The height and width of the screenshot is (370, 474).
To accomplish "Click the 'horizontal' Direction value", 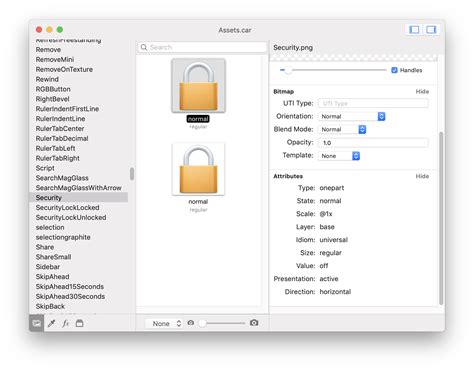I will [x=335, y=292].
